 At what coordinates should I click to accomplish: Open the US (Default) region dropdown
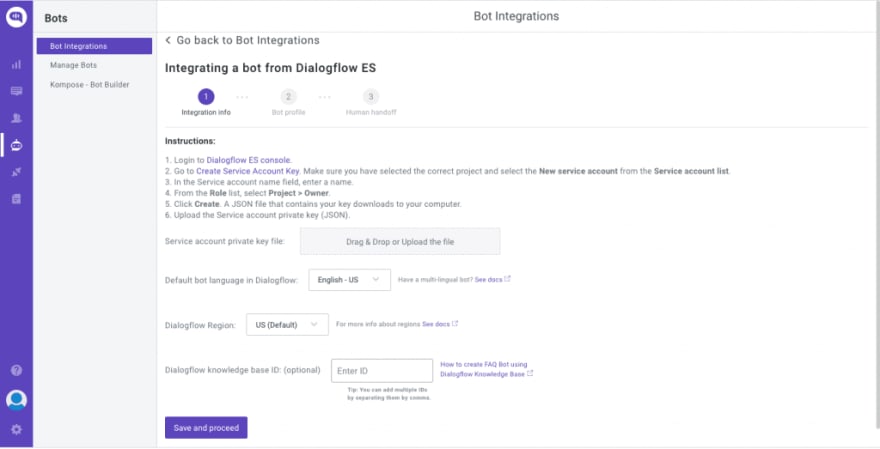pos(287,324)
